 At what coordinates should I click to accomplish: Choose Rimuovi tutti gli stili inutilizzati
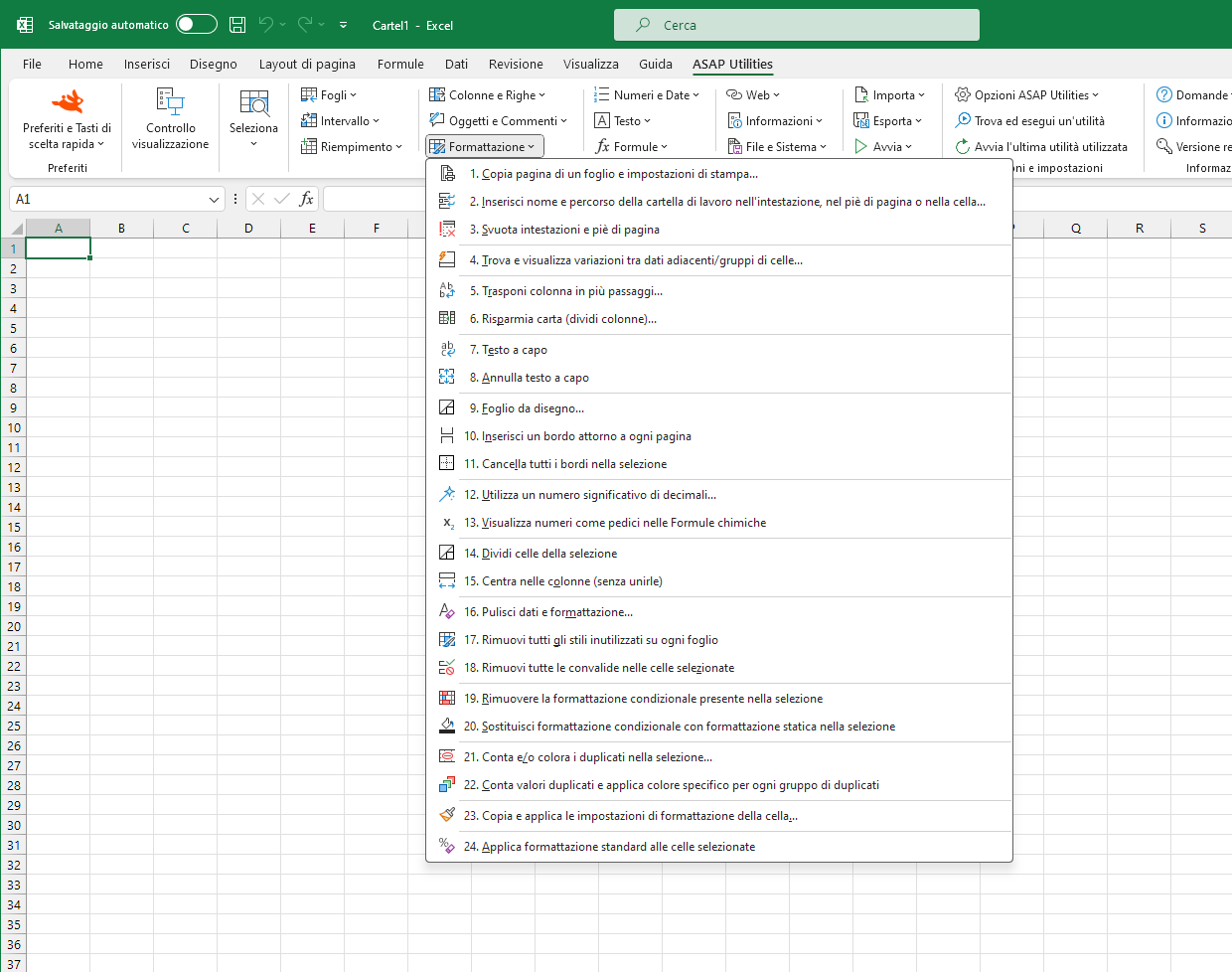point(719,640)
